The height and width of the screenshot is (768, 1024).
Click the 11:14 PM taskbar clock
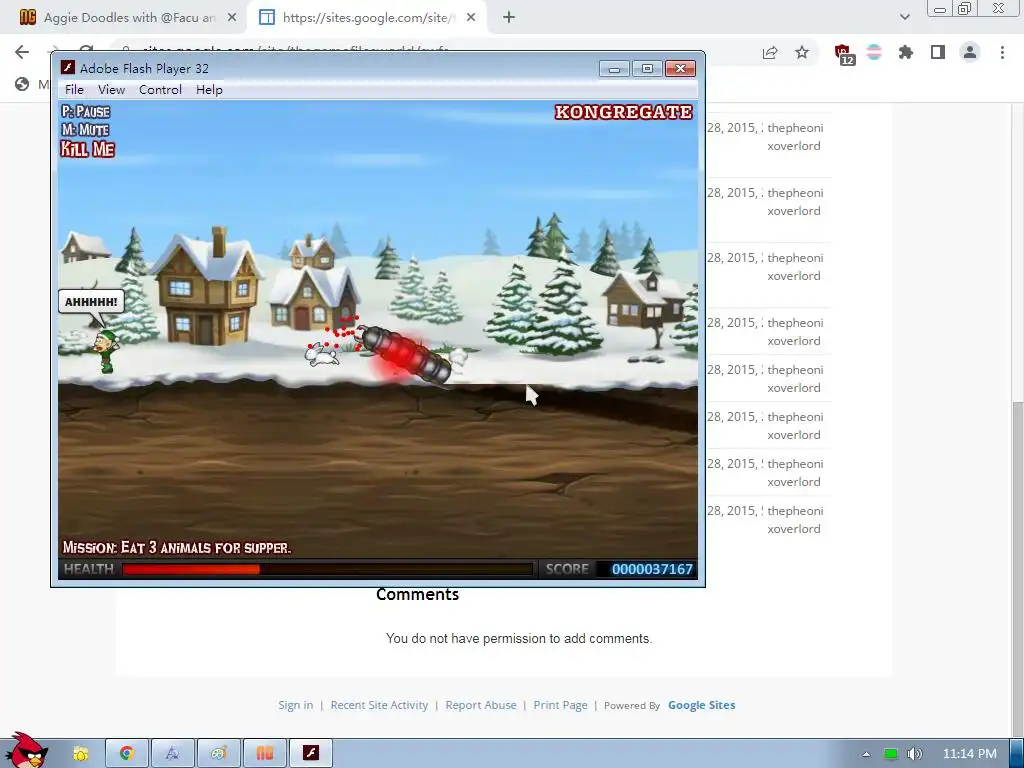(970, 754)
